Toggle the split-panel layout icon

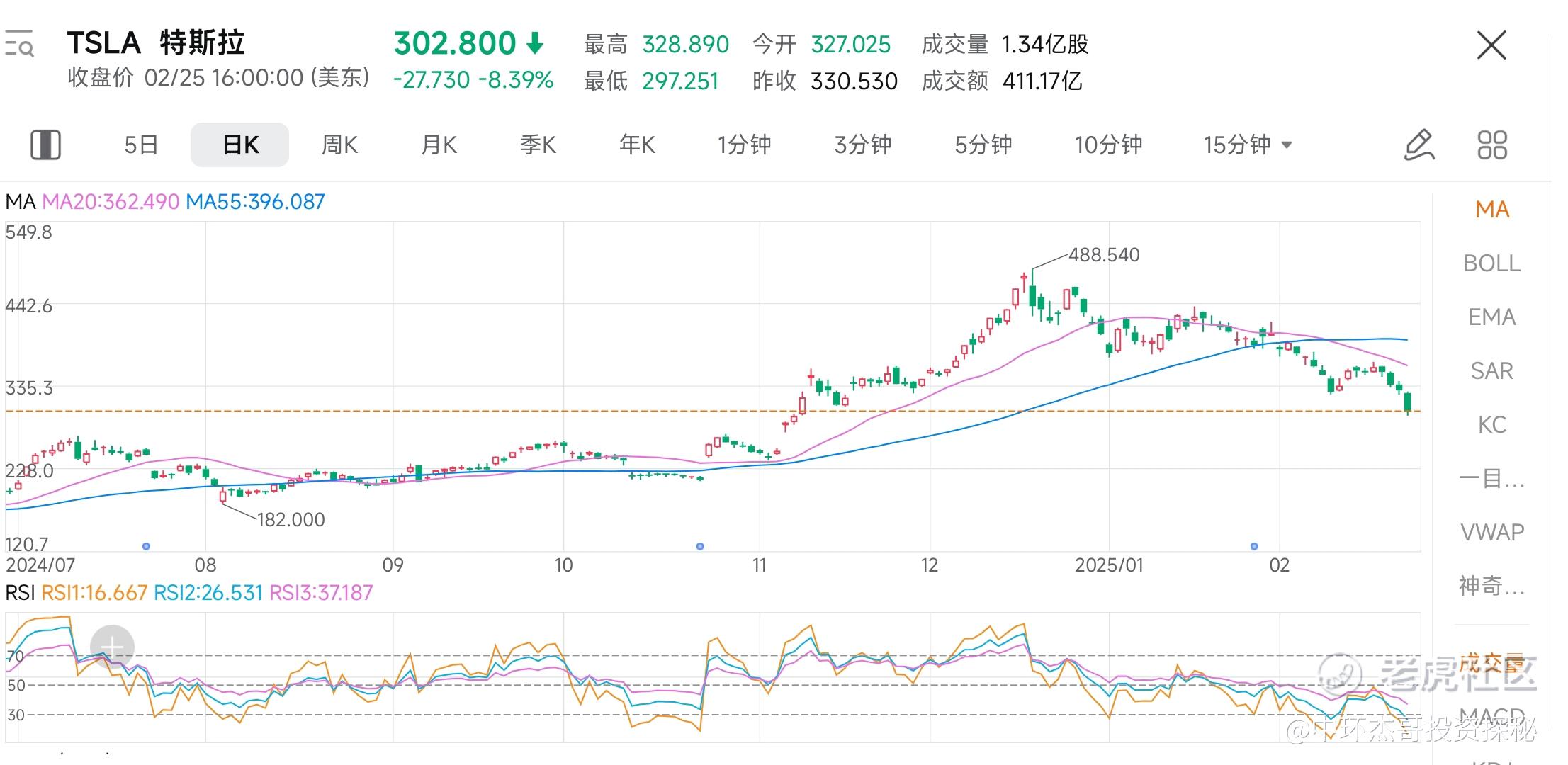click(x=45, y=144)
